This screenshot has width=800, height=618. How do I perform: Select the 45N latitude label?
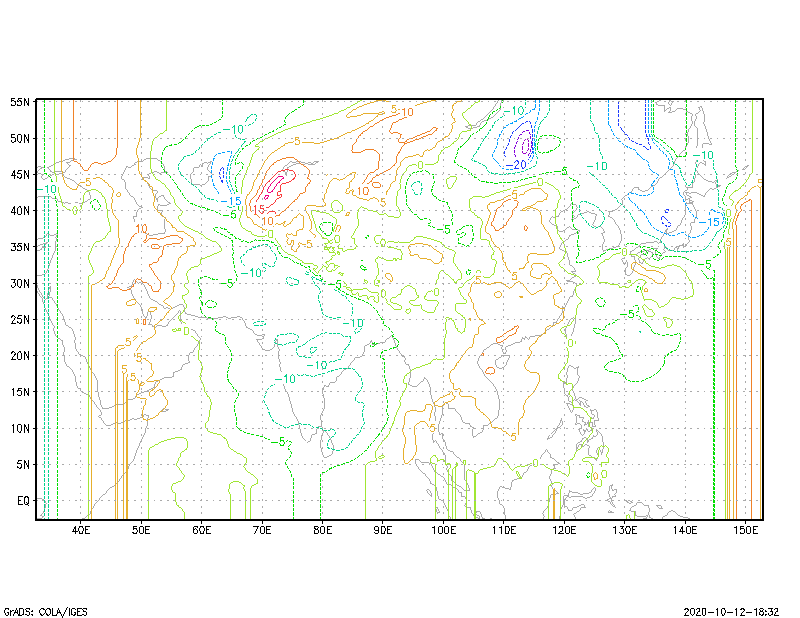point(20,175)
